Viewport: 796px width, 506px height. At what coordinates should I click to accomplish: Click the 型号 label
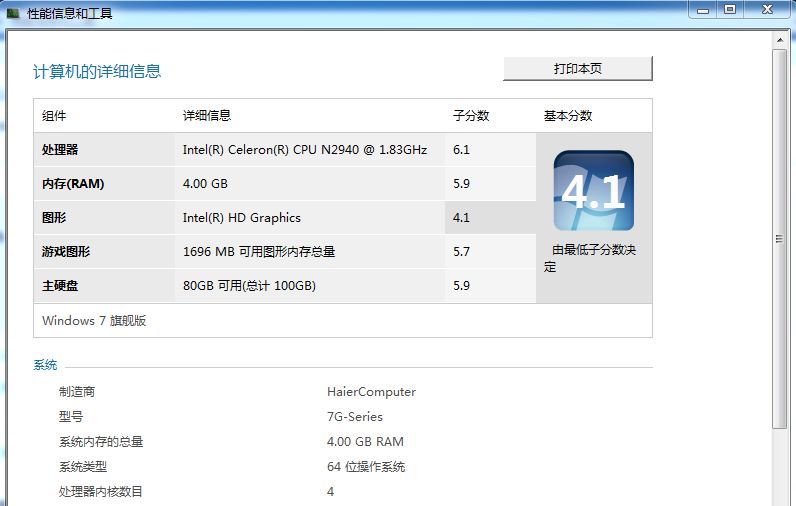pyautogui.click(x=71, y=417)
